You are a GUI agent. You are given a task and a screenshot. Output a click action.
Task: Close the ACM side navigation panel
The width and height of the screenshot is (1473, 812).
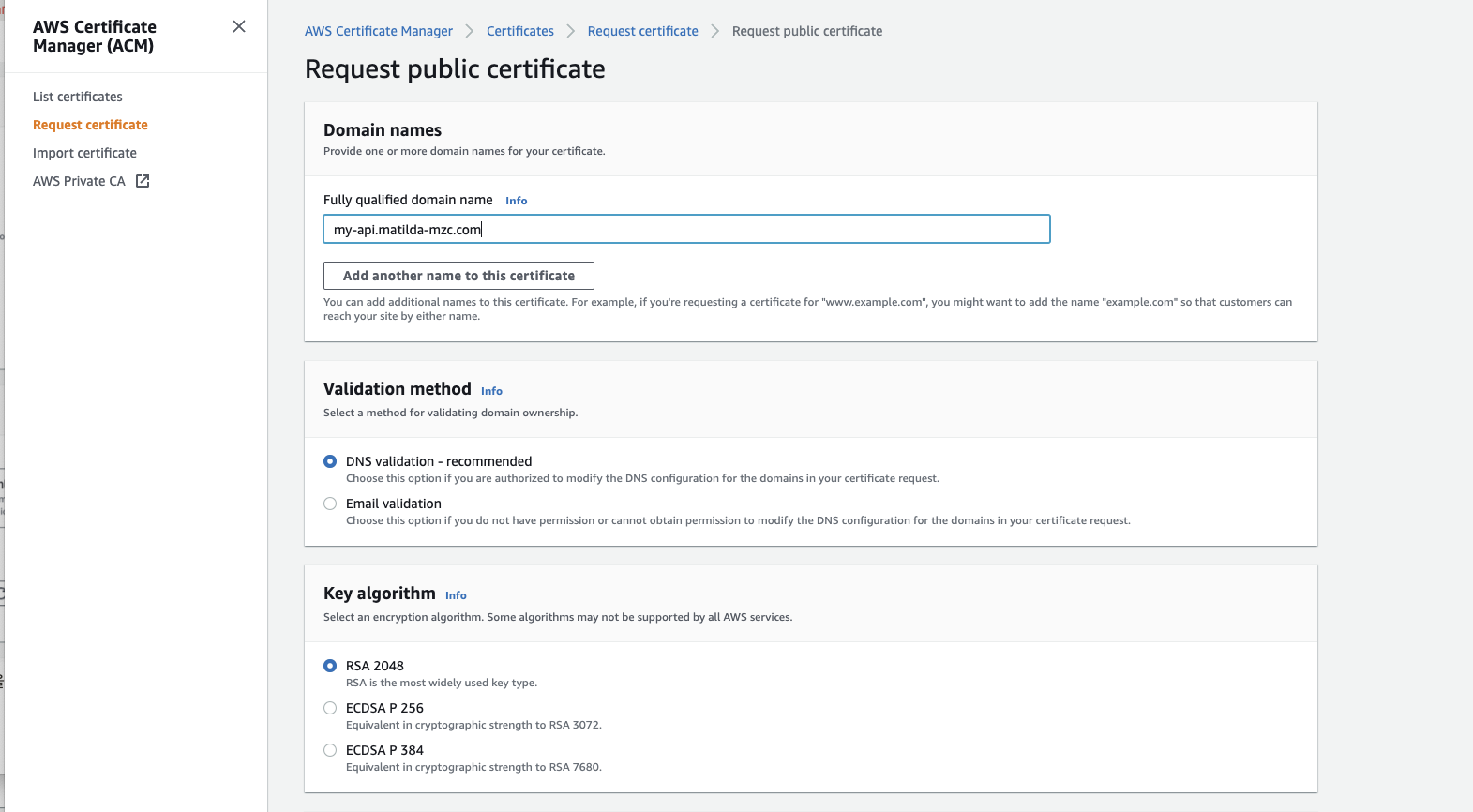[x=239, y=26]
